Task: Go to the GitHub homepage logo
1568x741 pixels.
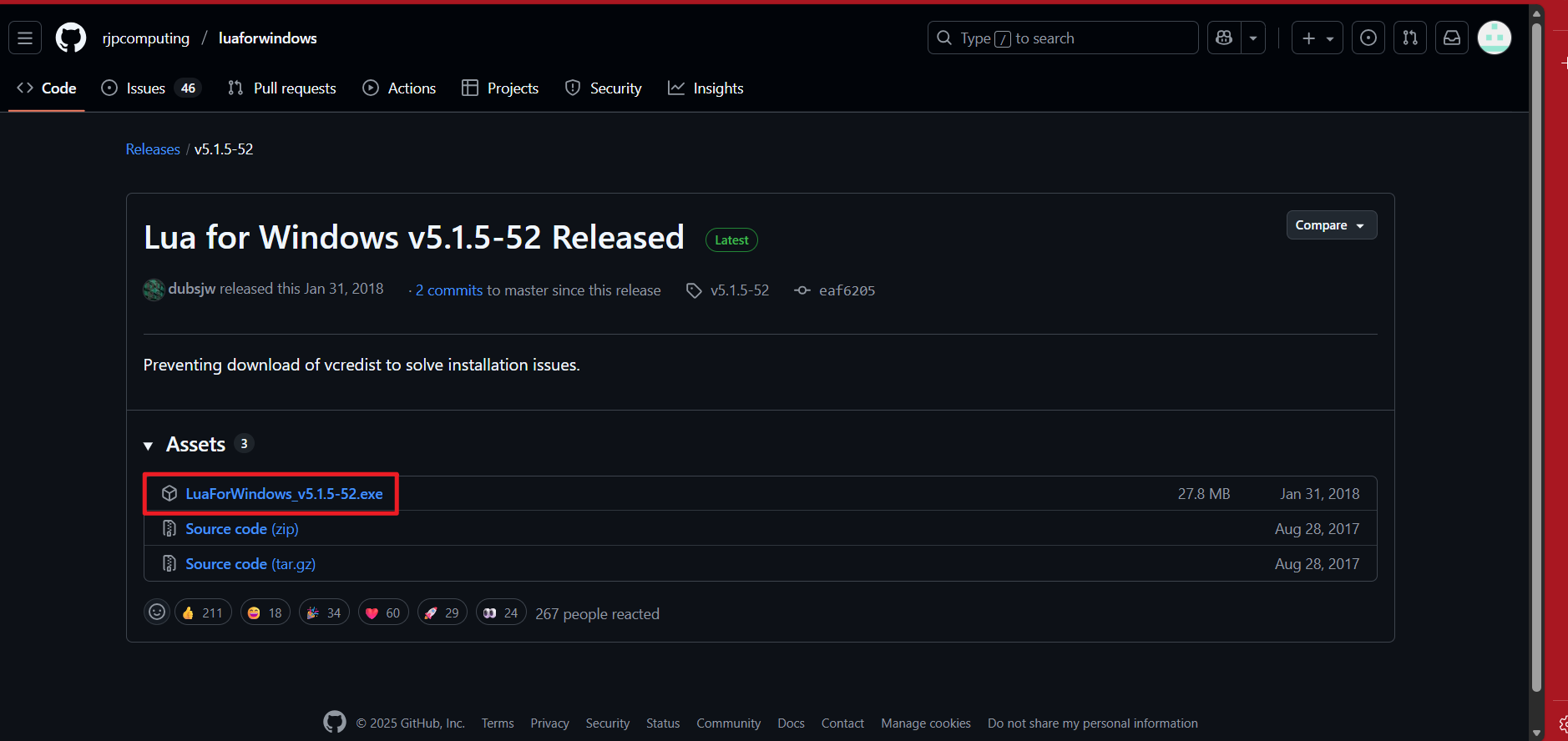Action: (71, 38)
